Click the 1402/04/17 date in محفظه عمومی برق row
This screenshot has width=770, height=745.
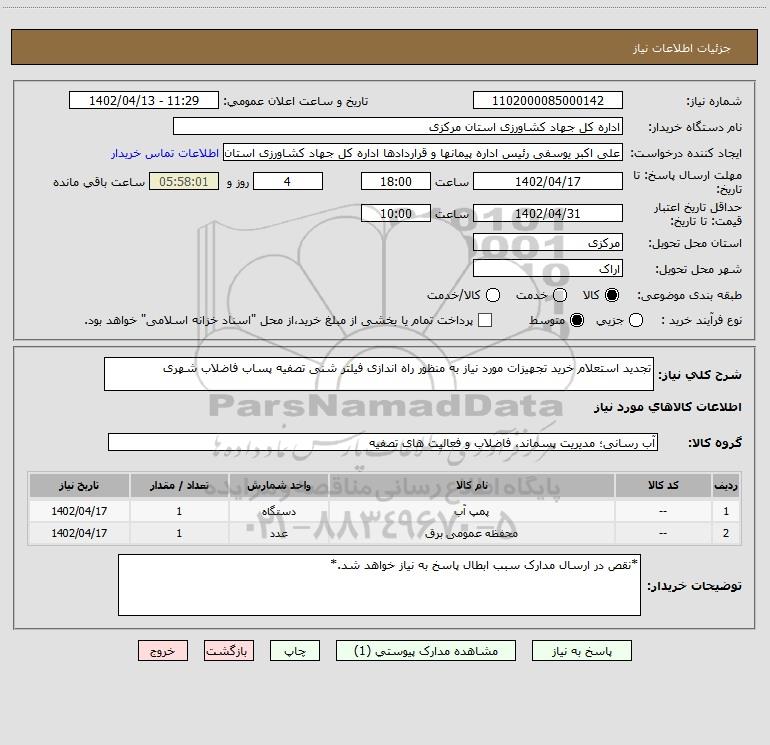79,533
